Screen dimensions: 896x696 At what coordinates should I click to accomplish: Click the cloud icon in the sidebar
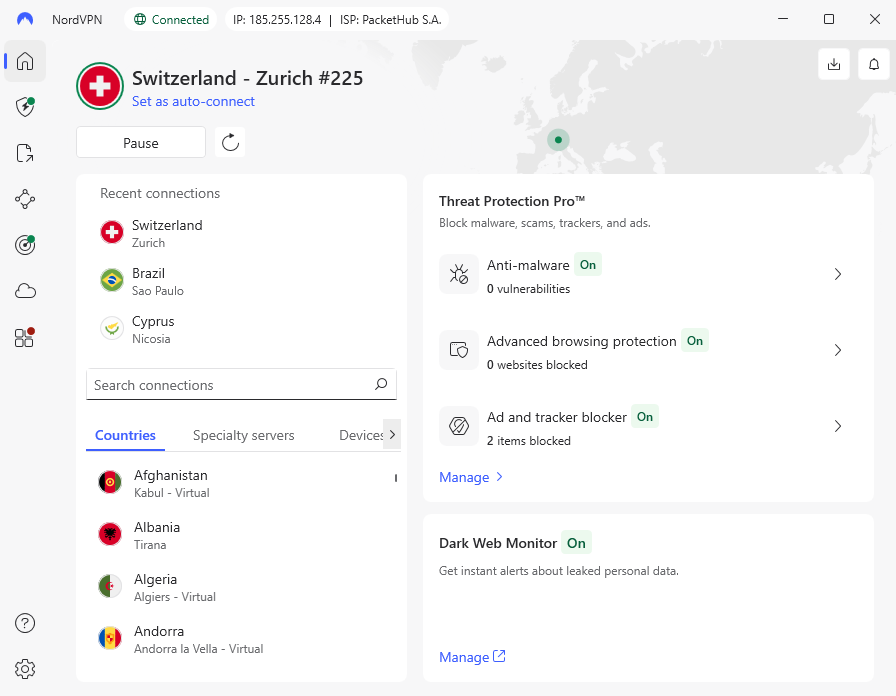(x=24, y=290)
